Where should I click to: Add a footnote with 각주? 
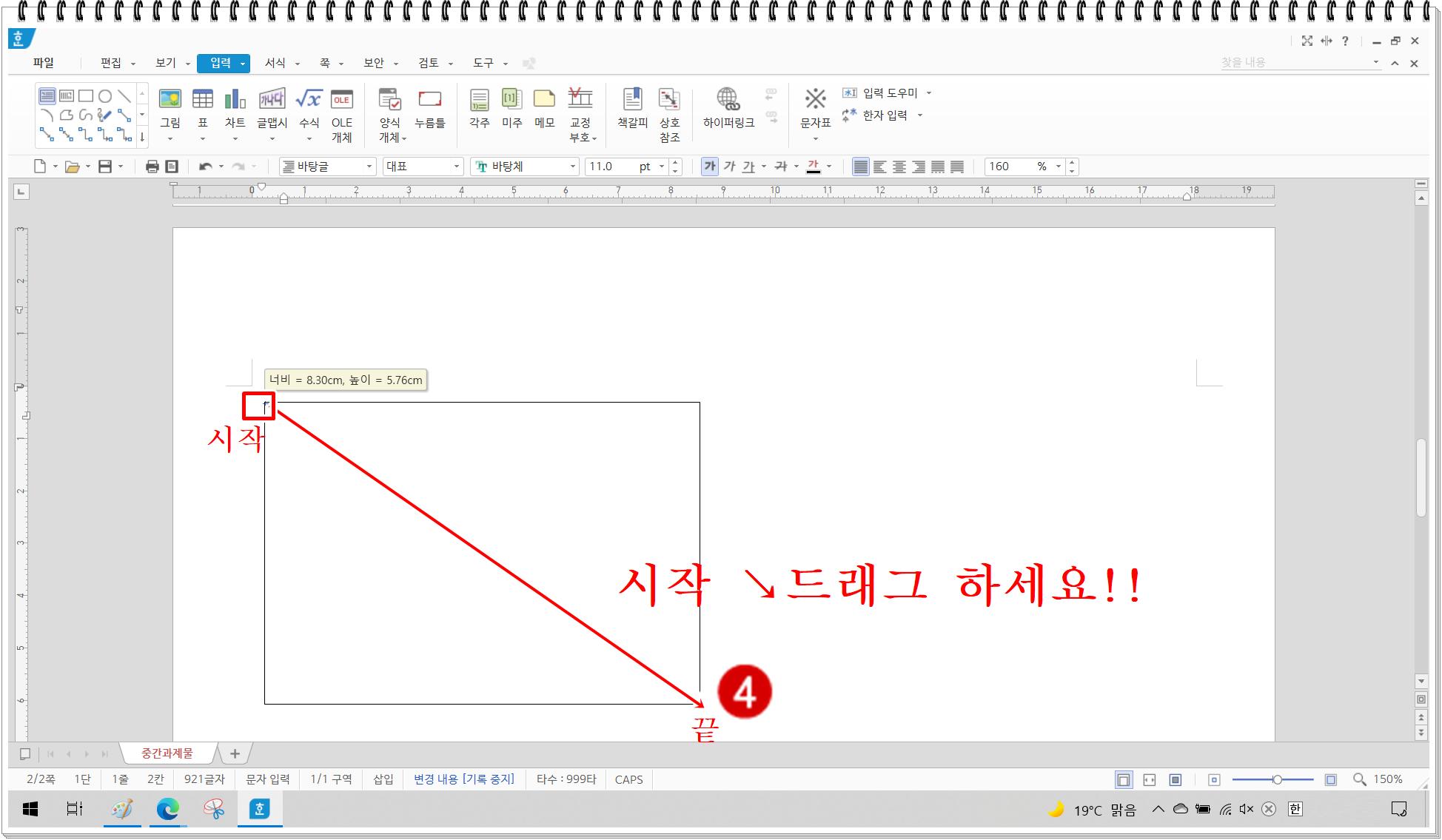[x=480, y=108]
